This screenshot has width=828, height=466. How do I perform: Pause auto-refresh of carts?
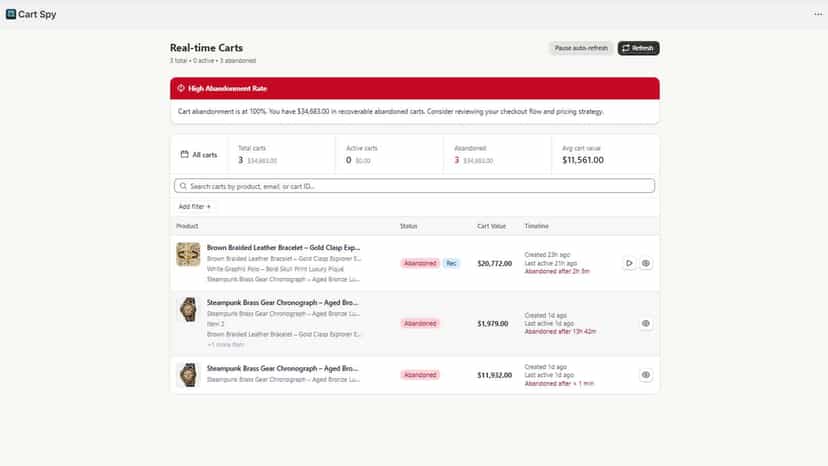click(581, 48)
